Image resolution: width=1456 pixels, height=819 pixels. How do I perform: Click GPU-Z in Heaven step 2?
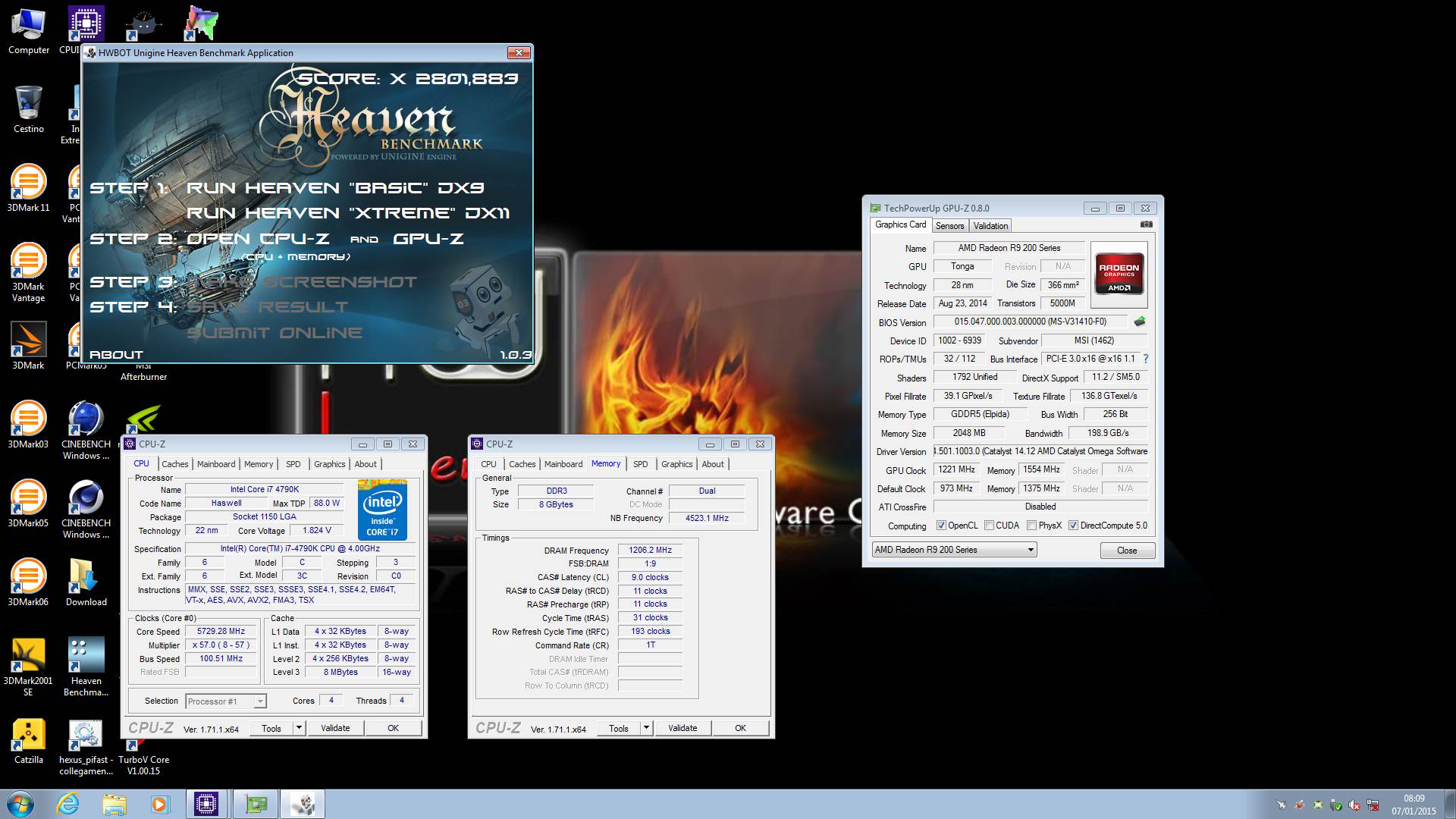[428, 239]
